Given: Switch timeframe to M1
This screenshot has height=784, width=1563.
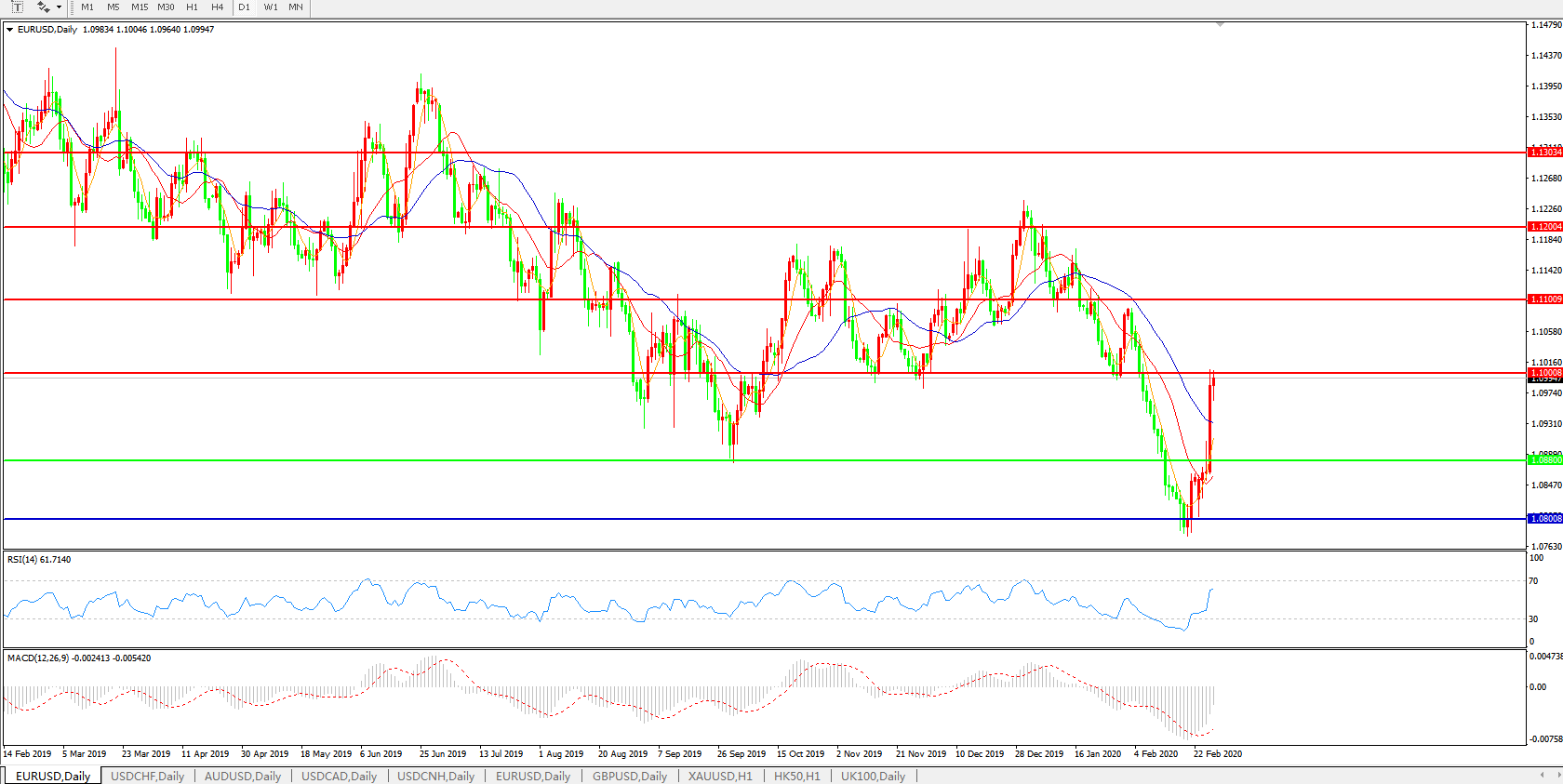Looking at the screenshot, I should click(87, 7).
